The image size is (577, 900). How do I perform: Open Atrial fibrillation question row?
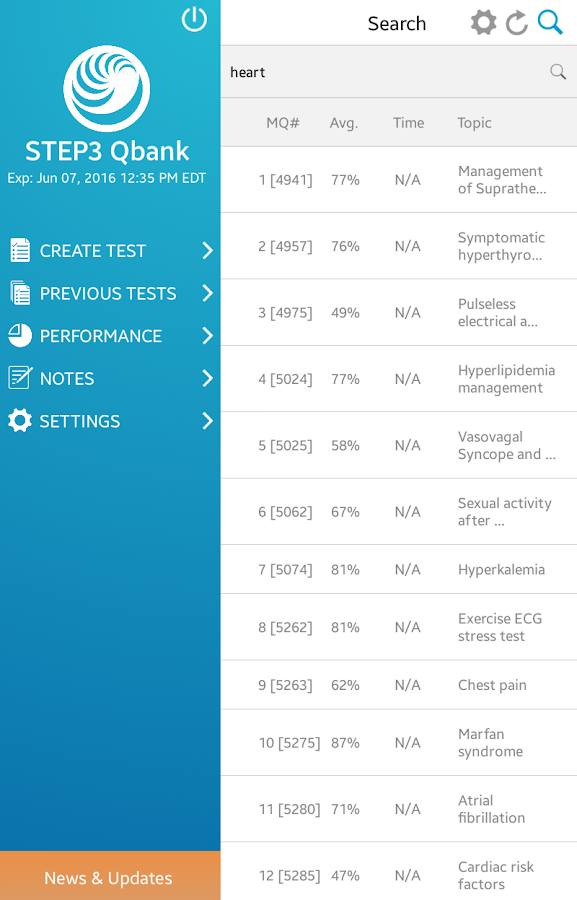[399, 809]
